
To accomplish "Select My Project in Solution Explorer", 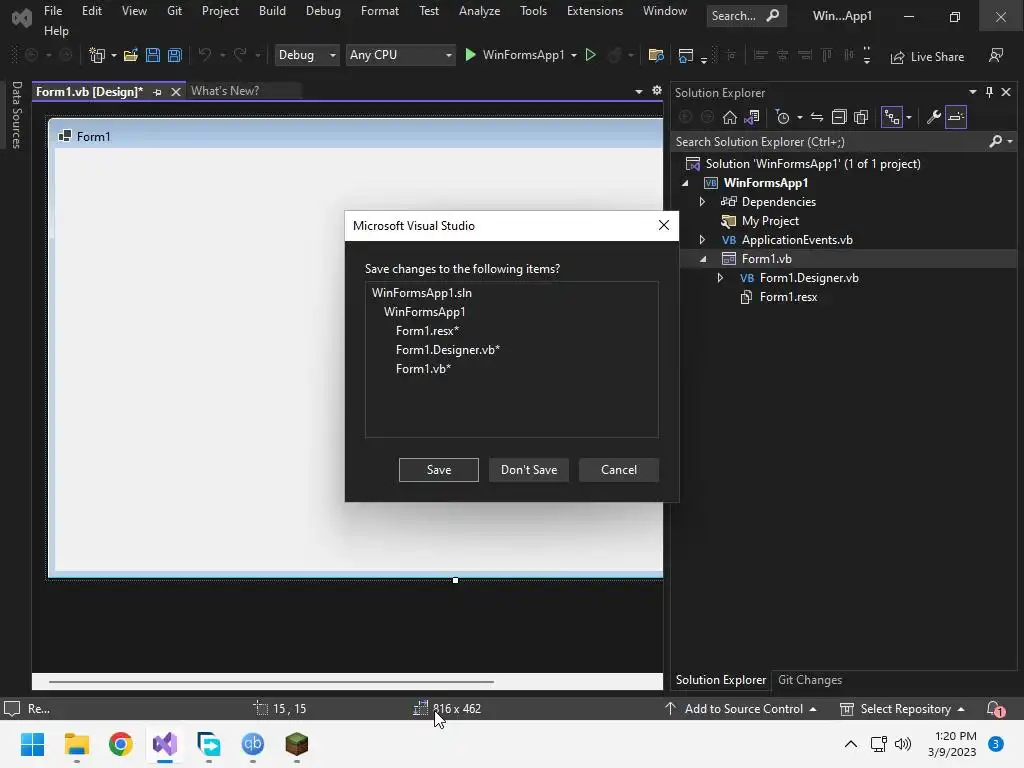I will pyautogui.click(x=770, y=221).
